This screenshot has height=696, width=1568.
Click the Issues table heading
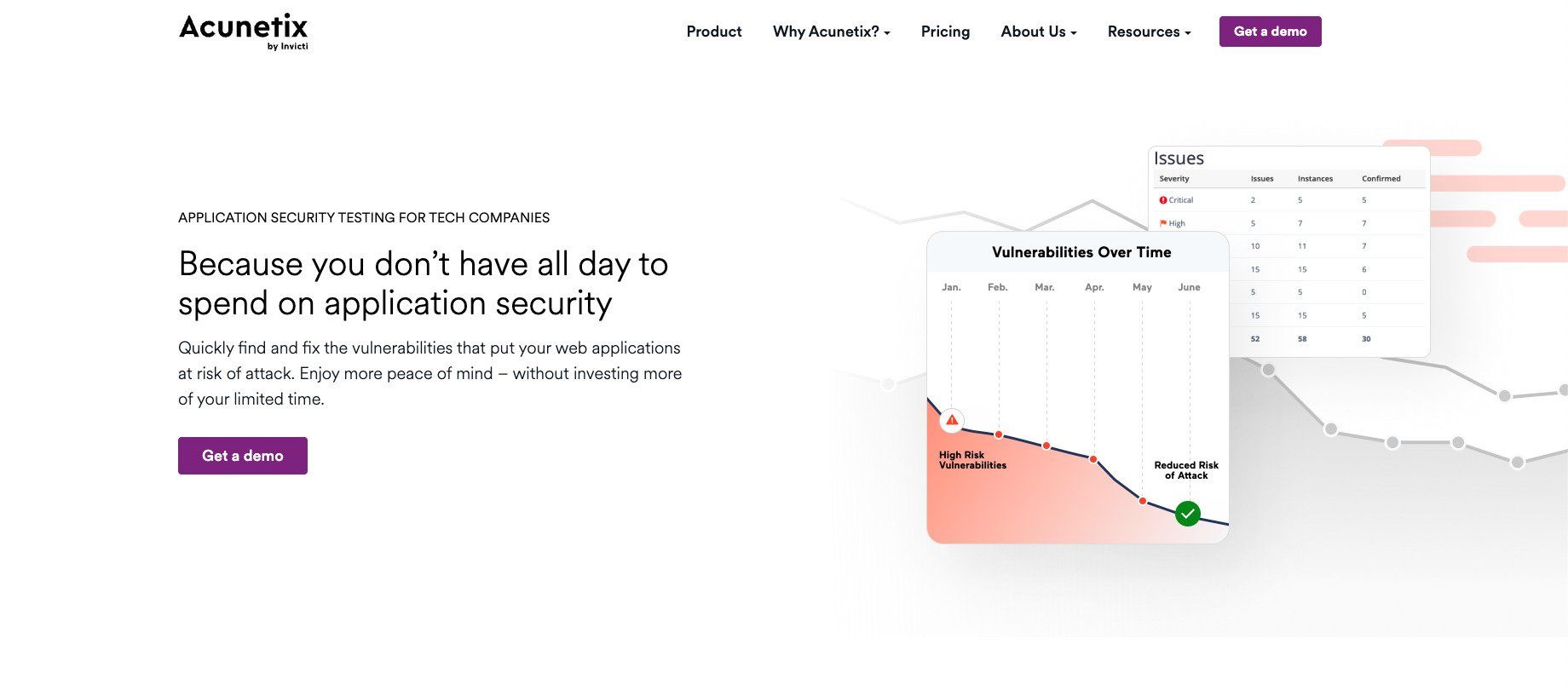tap(1179, 158)
